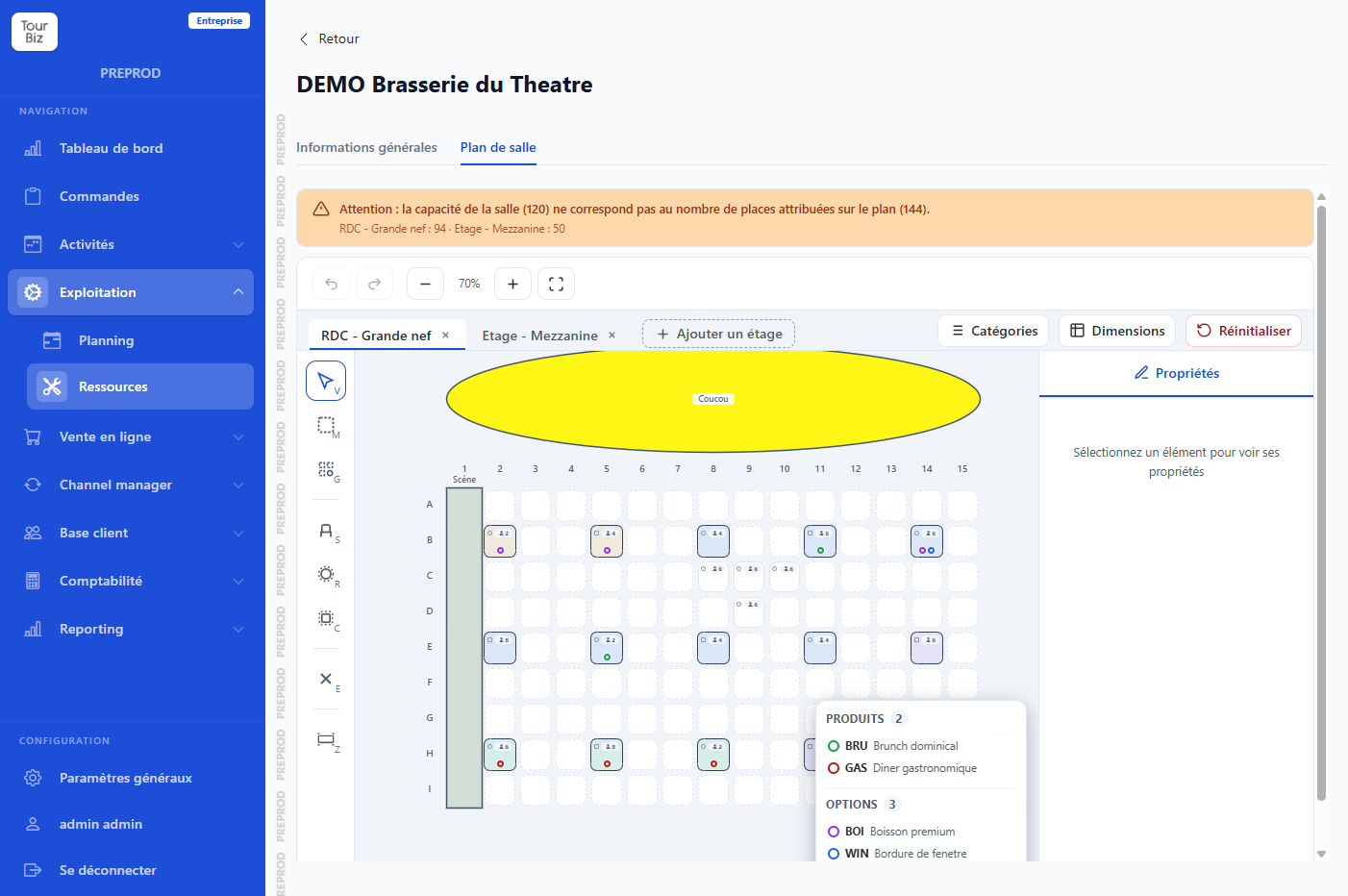
Task: Select the table at row B column 2
Action: (500, 541)
